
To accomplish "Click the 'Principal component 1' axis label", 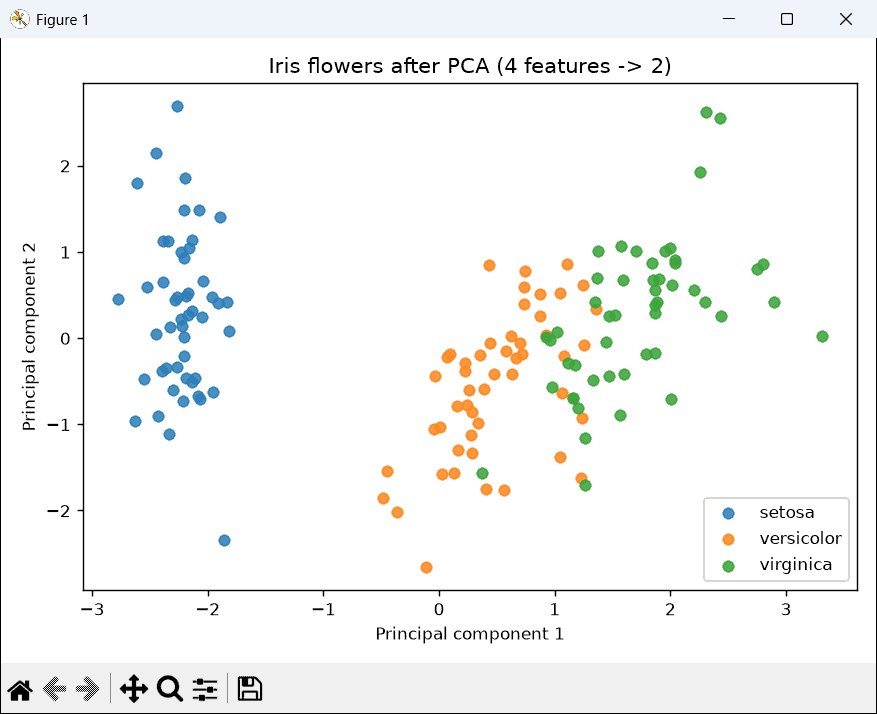I will click(469, 634).
